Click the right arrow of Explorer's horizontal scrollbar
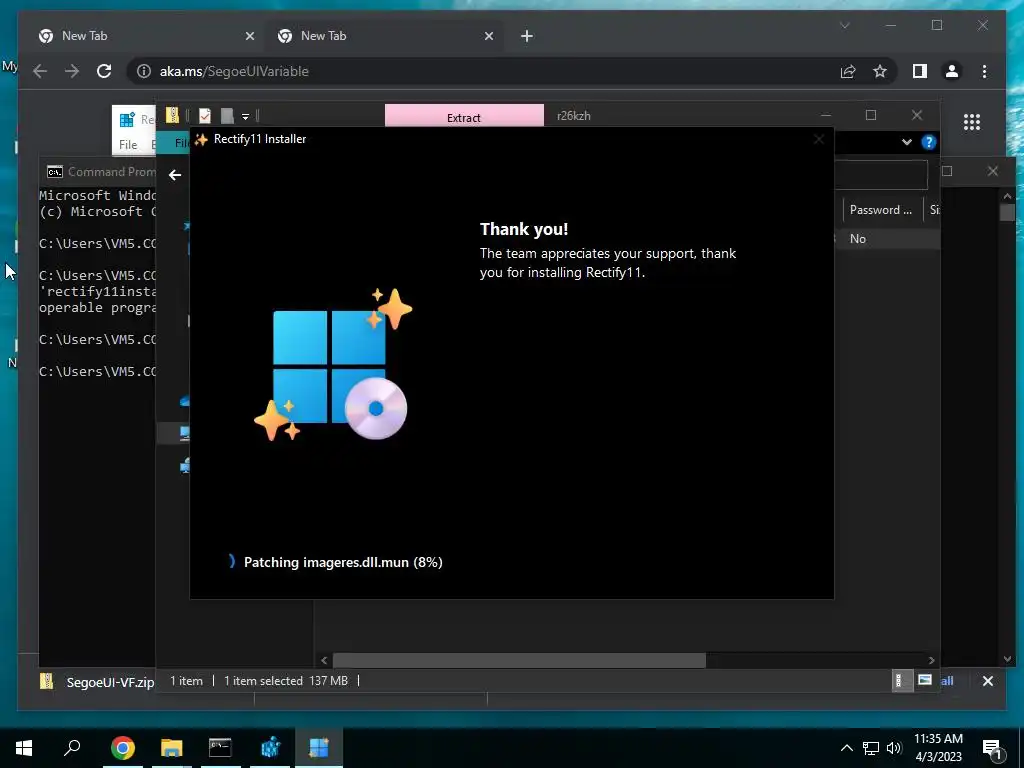 (x=931, y=660)
